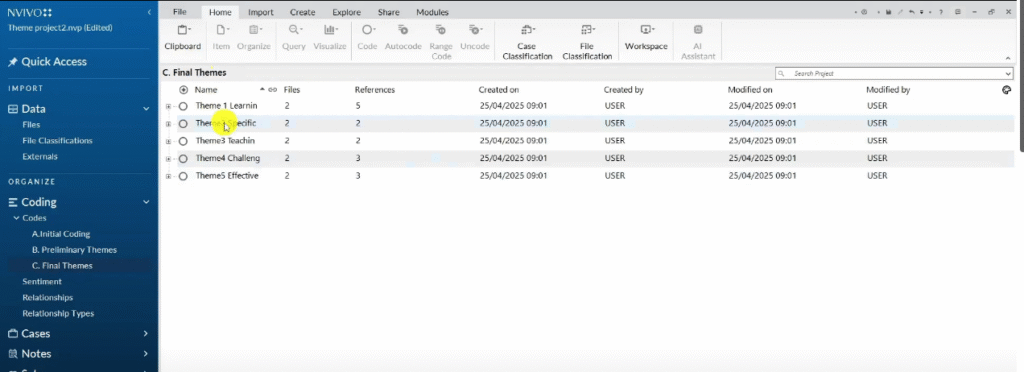The width and height of the screenshot is (1024, 372).
Task: Open File Classifications in sidebar
Action: [57, 140]
